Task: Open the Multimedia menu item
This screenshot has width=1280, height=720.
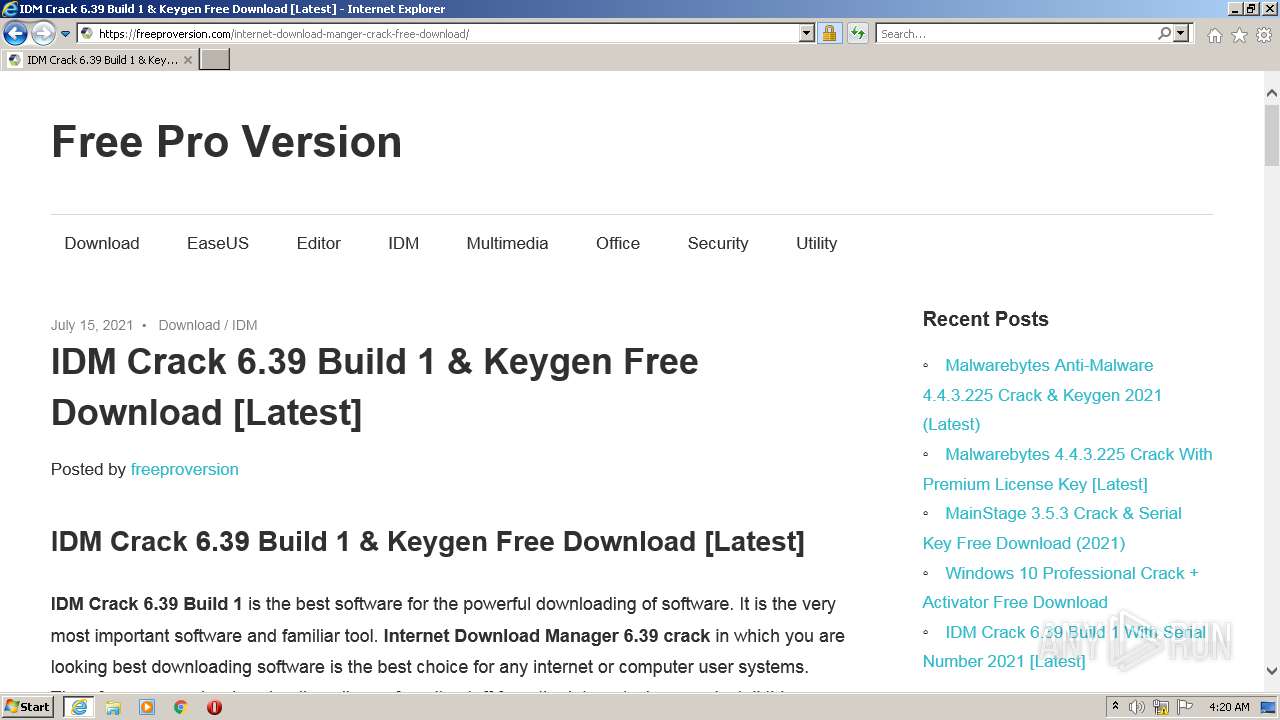Action: 507,243
